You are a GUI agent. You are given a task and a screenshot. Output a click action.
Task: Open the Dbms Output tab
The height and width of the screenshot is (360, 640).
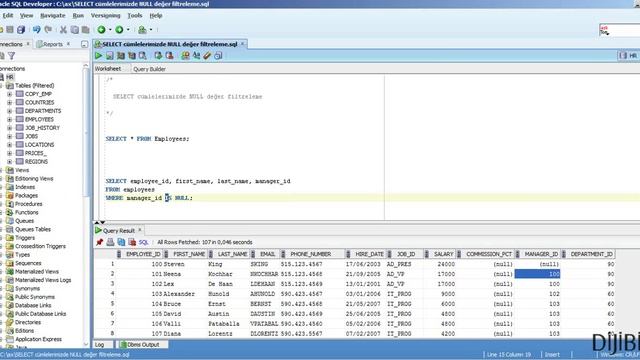click(143, 345)
